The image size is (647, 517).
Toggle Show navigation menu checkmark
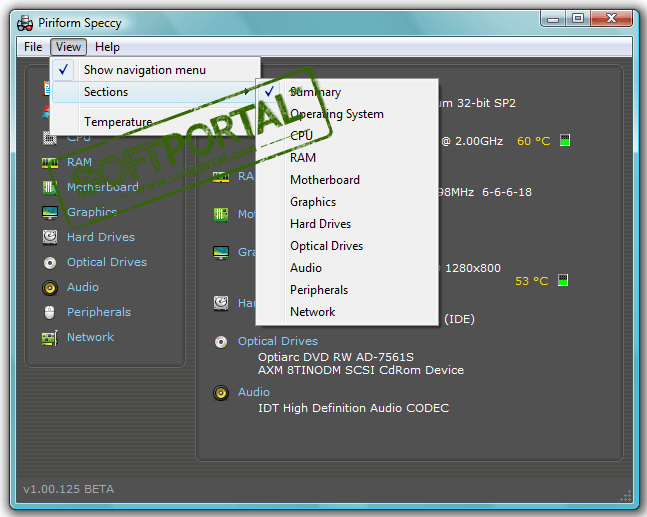pyautogui.click(x=144, y=70)
